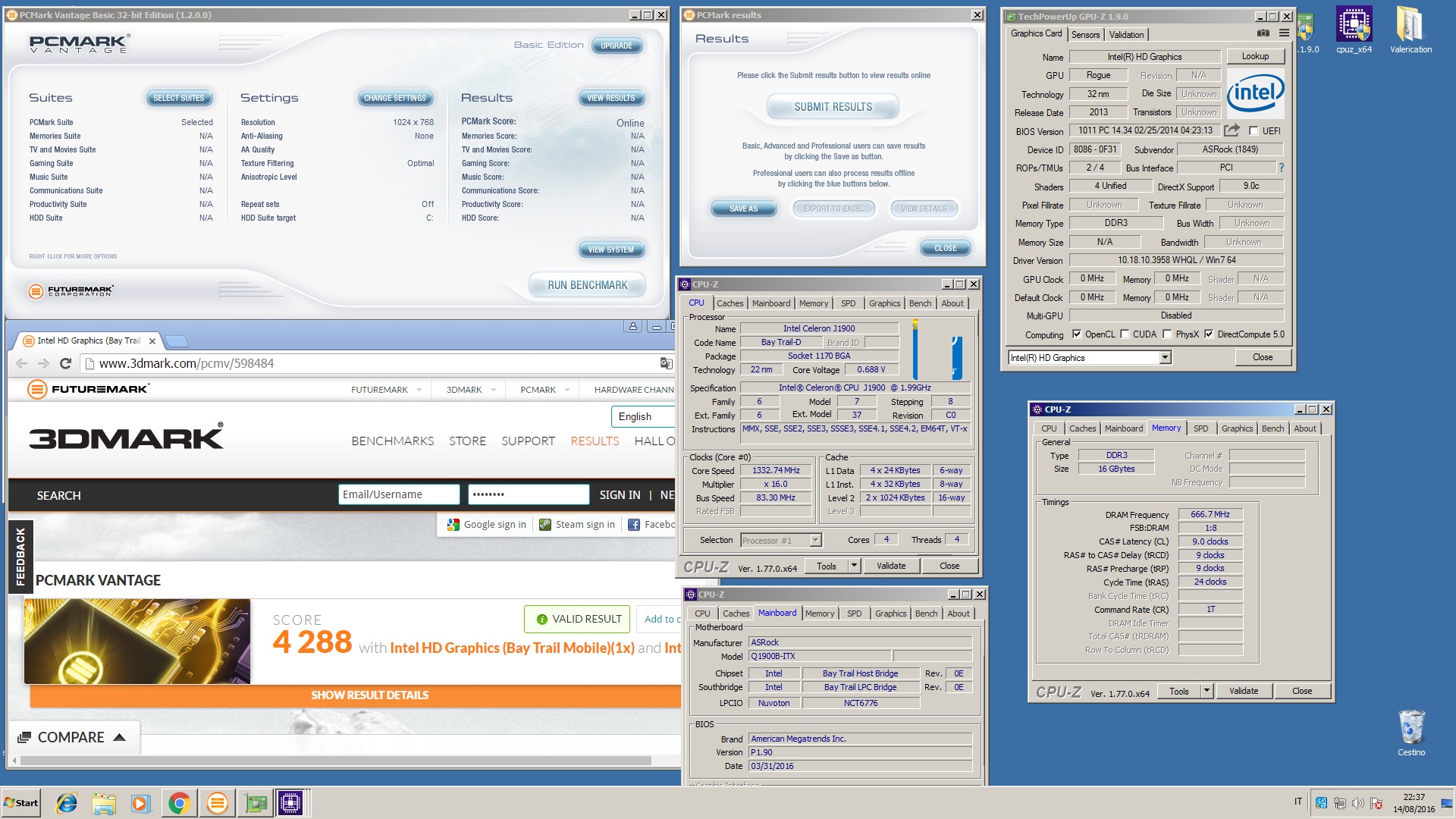The image size is (1456, 819).
Task: Click the BIOS share/export arrow in GPU-Z
Action: pos(1232,130)
